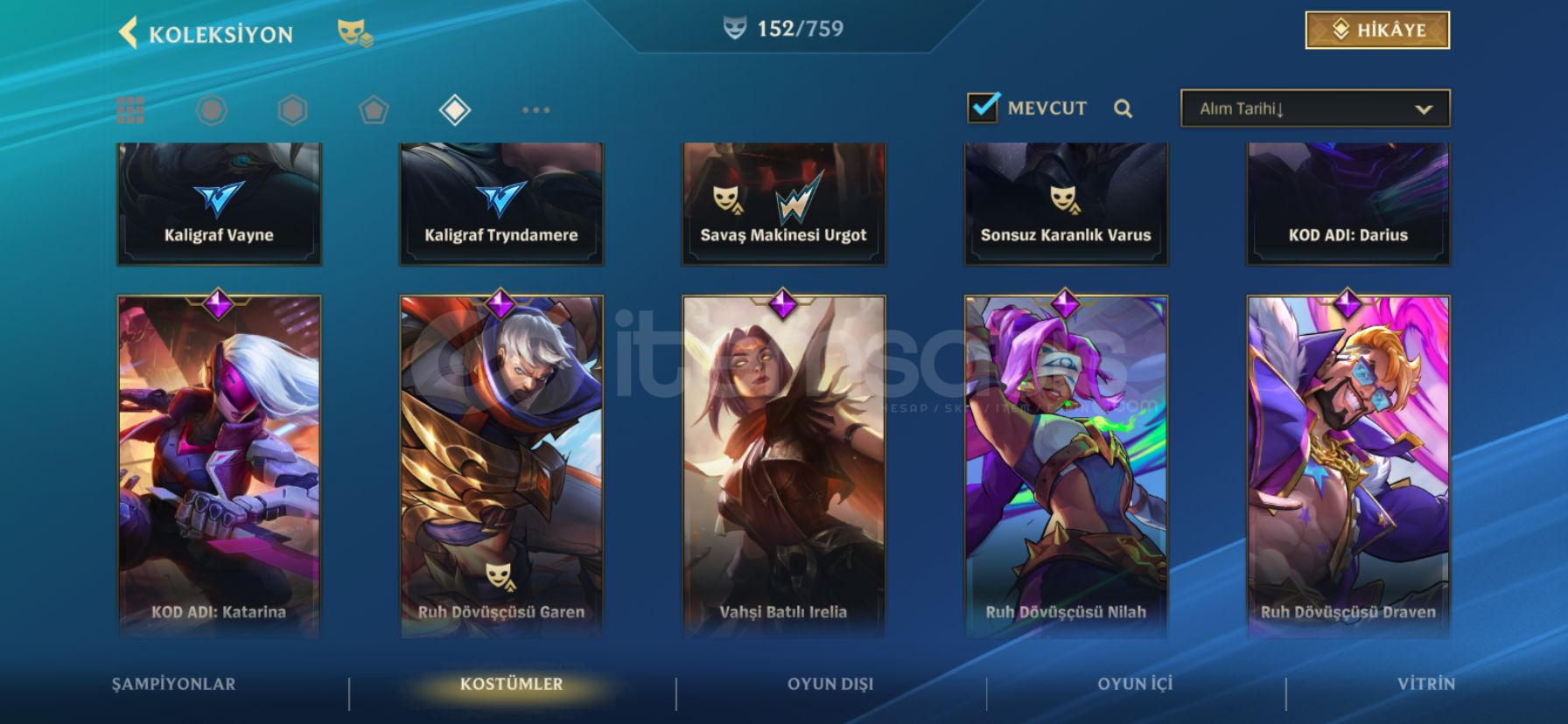Switch to the Şampiyonlar tab
Viewport: 1568px width, 724px height.
tap(173, 684)
